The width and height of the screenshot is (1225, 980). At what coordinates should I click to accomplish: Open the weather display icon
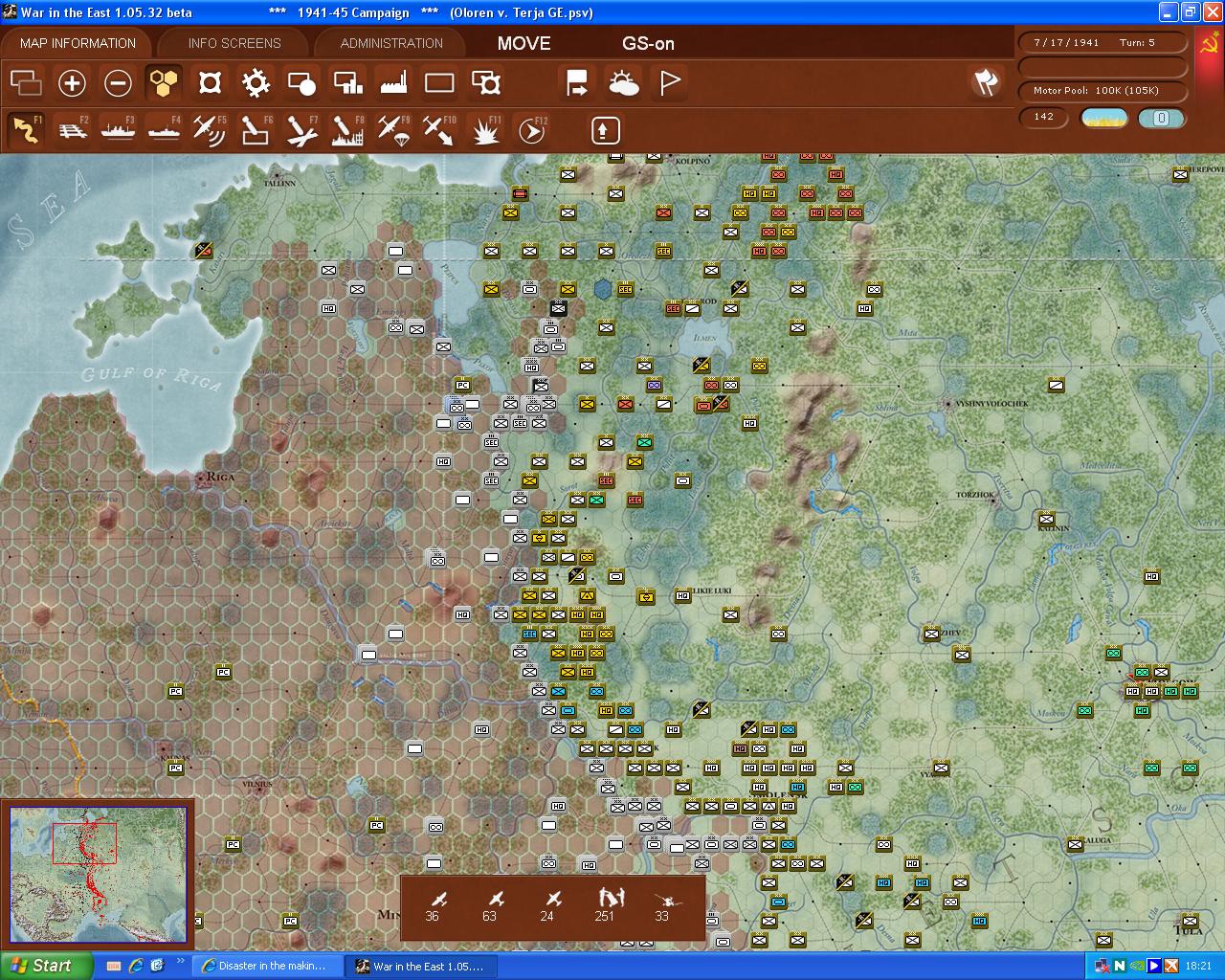pyautogui.click(x=623, y=83)
